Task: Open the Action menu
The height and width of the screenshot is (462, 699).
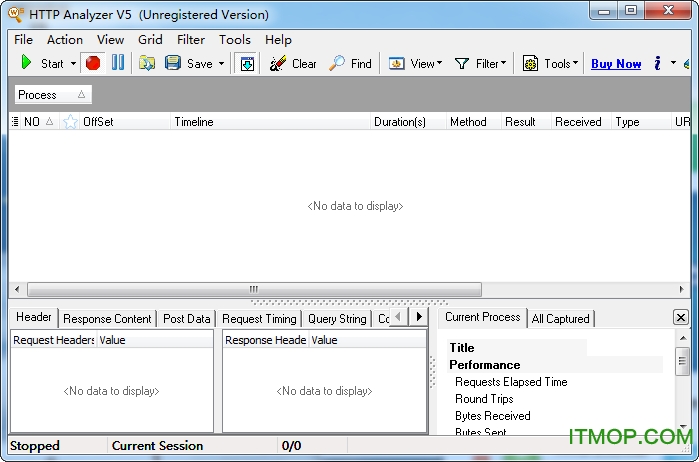Action: coord(65,40)
